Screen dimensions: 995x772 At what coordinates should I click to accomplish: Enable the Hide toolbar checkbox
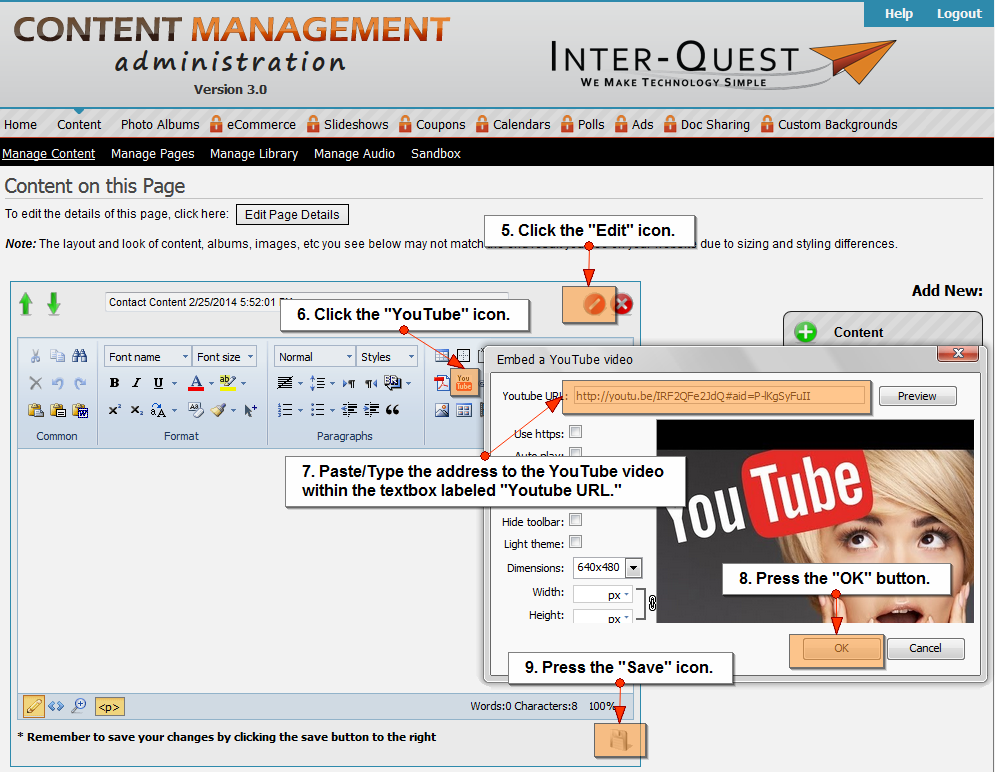575,521
